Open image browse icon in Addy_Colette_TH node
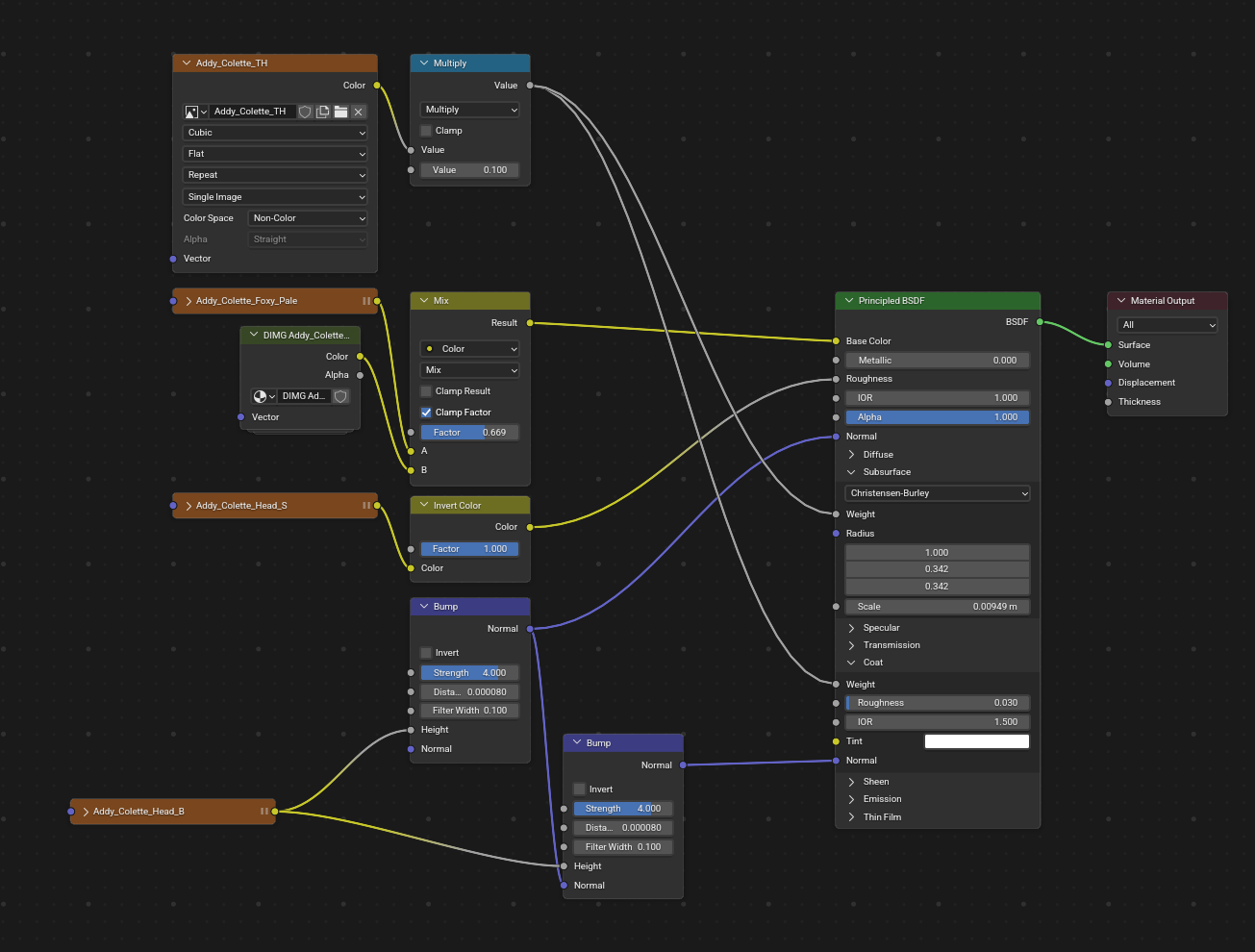Image resolution: width=1255 pixels, height=952 pixels. 196,112
